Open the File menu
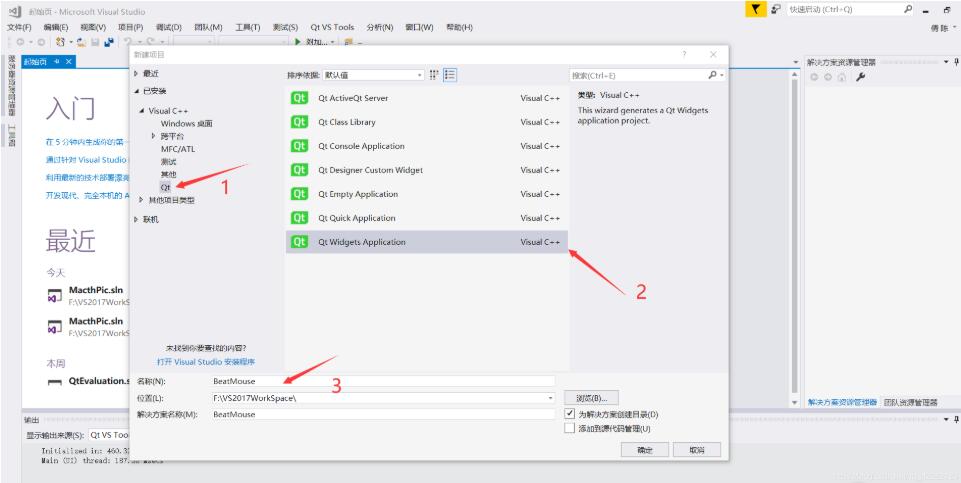Screen dimensions: 961x483 pyautogui.click(x=19, y=28)
